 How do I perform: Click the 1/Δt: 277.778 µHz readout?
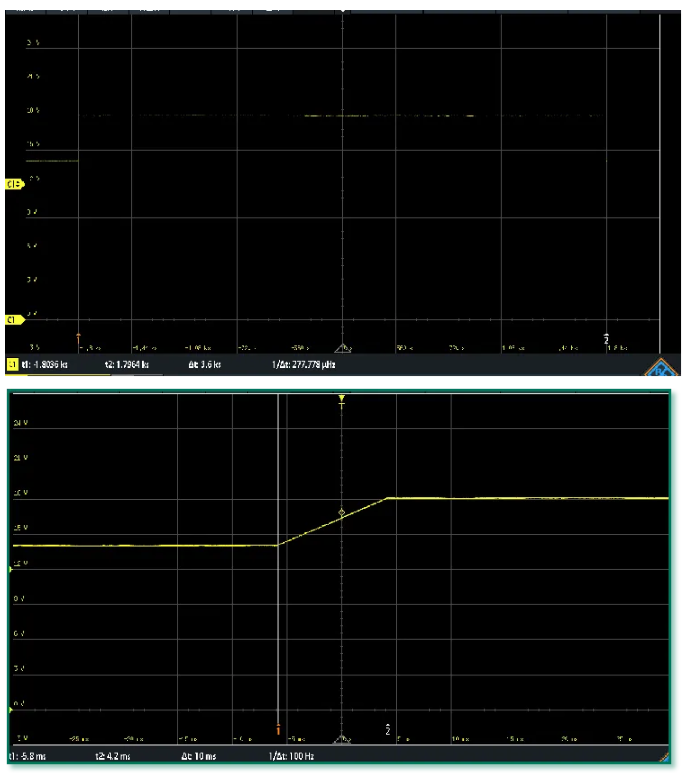point(309,366)
